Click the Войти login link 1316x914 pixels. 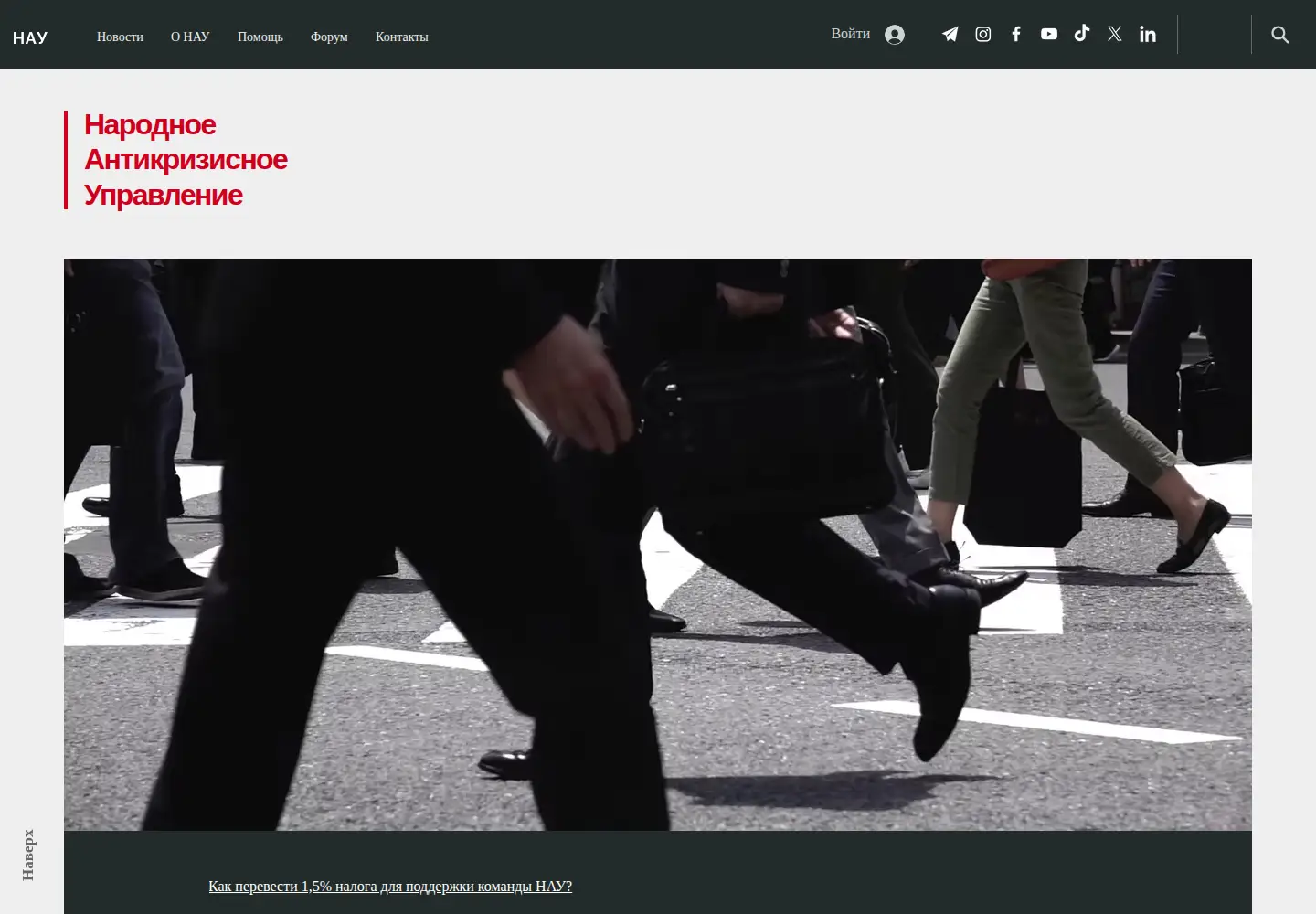point(851,34)
